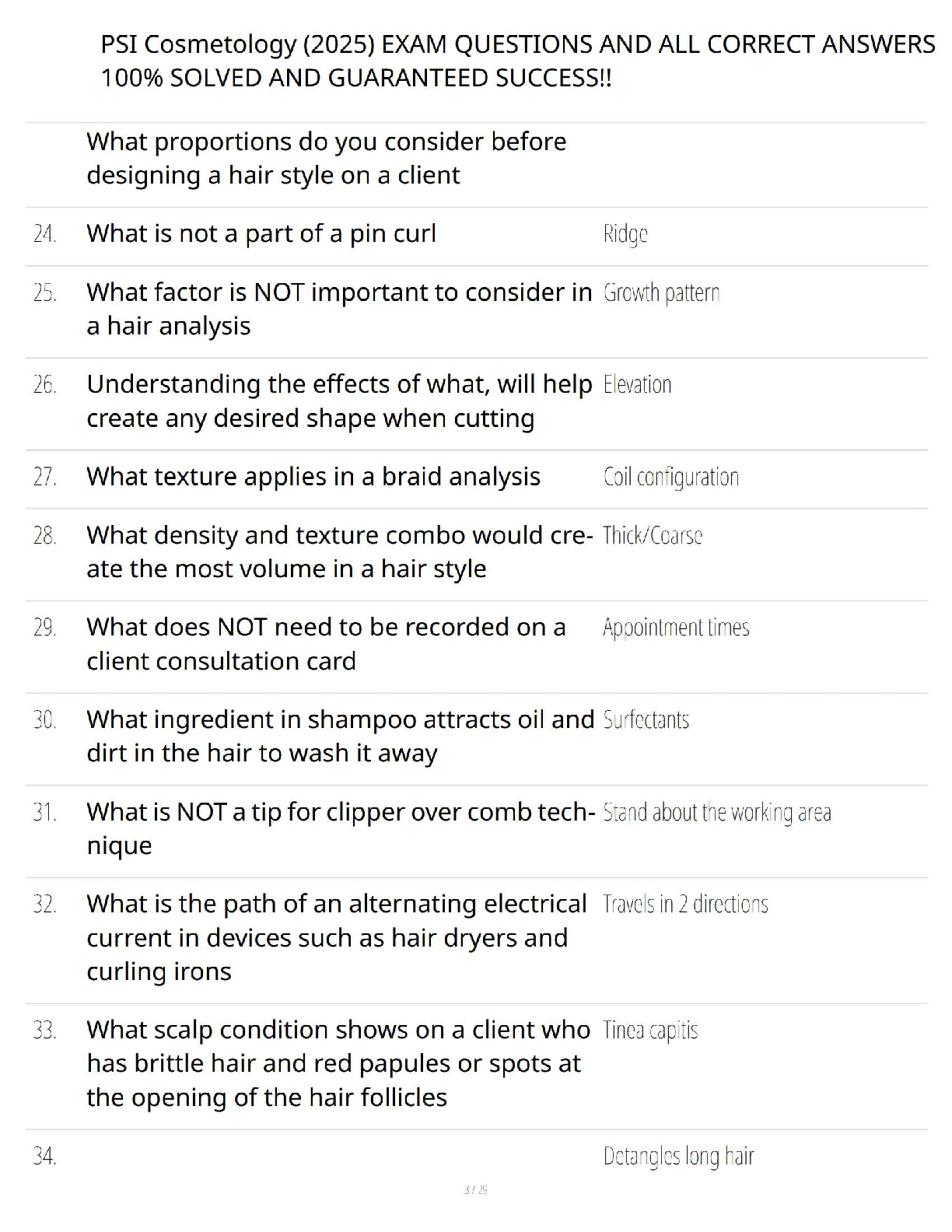Click the question about alternating electrical current
This screenshot has height=1232, width=952.
[x=337, y=937]
